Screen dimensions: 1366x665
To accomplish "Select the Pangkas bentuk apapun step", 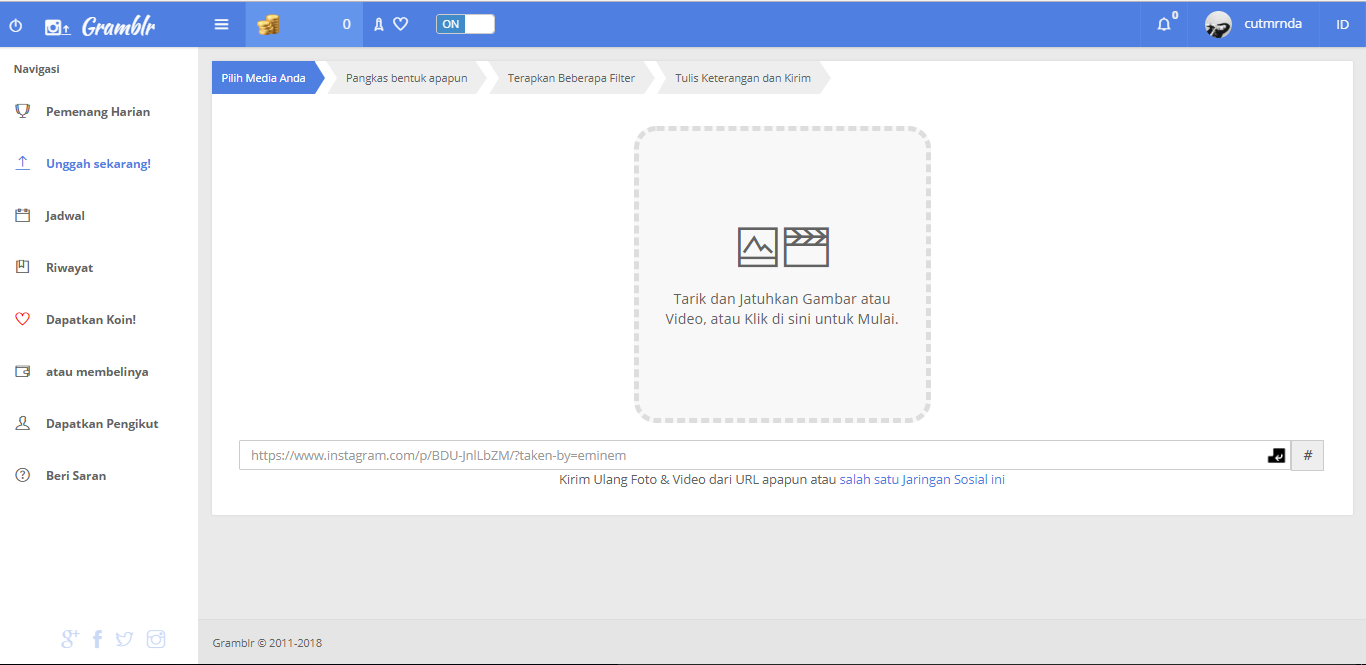I will pos(406,78).
